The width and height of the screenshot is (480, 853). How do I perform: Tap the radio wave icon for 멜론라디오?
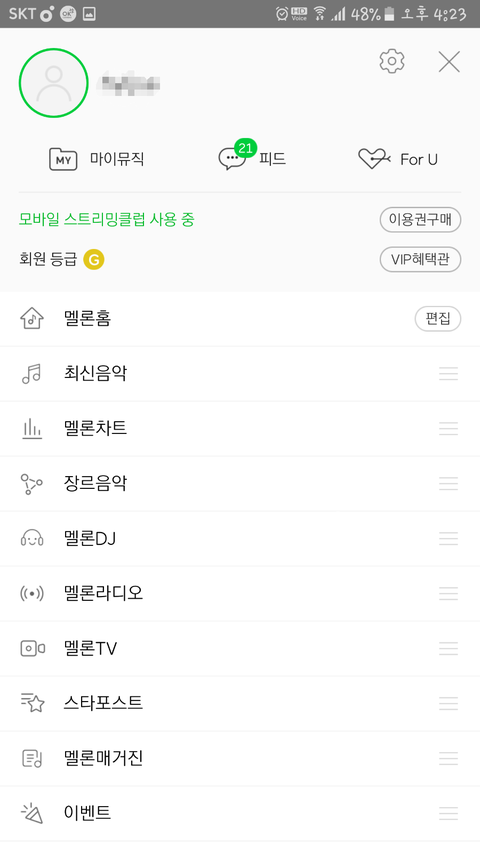[x=32, y=594]
